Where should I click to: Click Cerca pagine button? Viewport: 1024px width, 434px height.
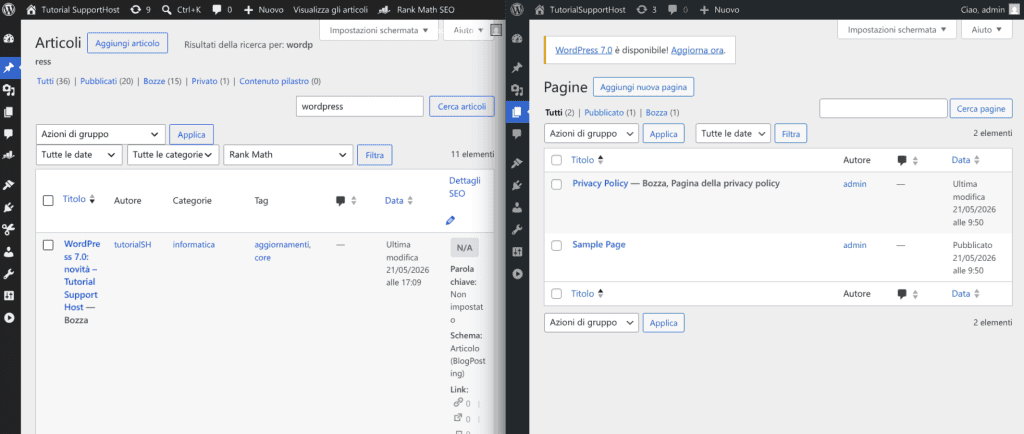coord(981,108)
